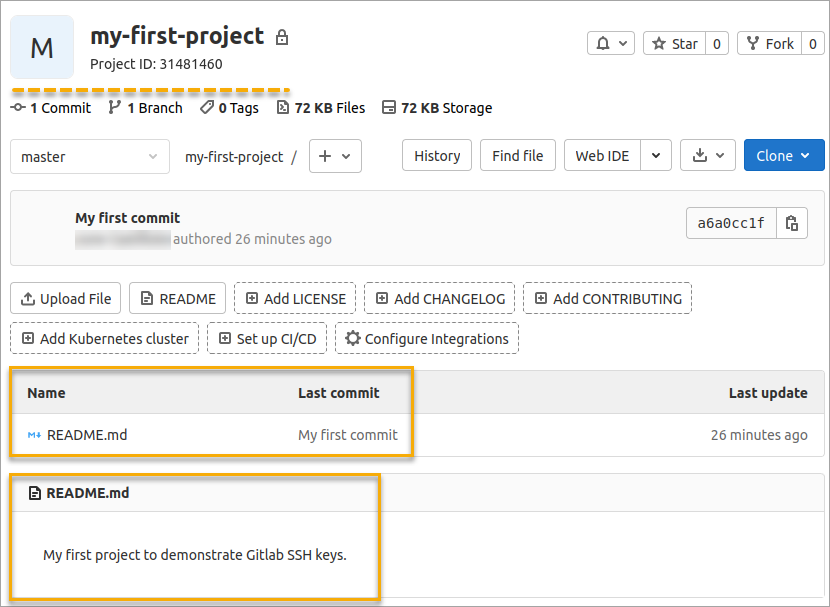Click the Project ID: 31481460 text
This screenshot has height=607, width=830.
point(156,64)
